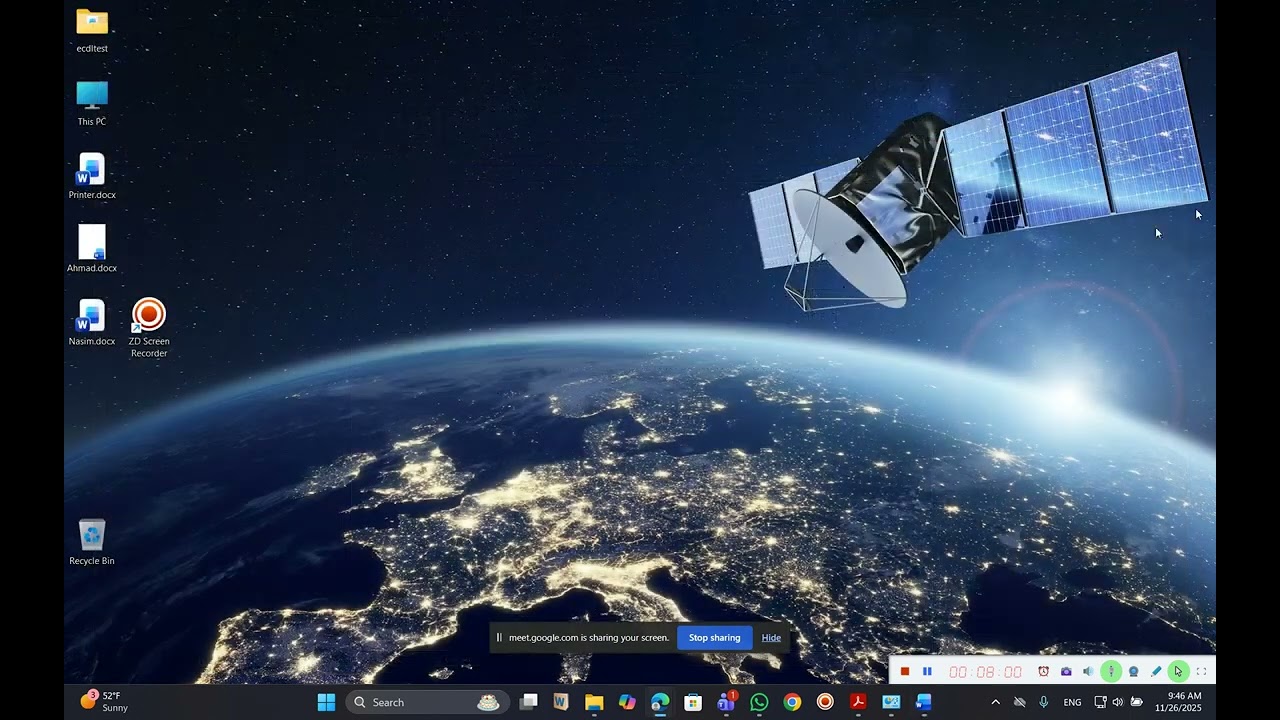Switch to Microsoft Word in the taskbar
Image resolution: width=1280 pixels, height=720 pixels.
coord(924,702)
